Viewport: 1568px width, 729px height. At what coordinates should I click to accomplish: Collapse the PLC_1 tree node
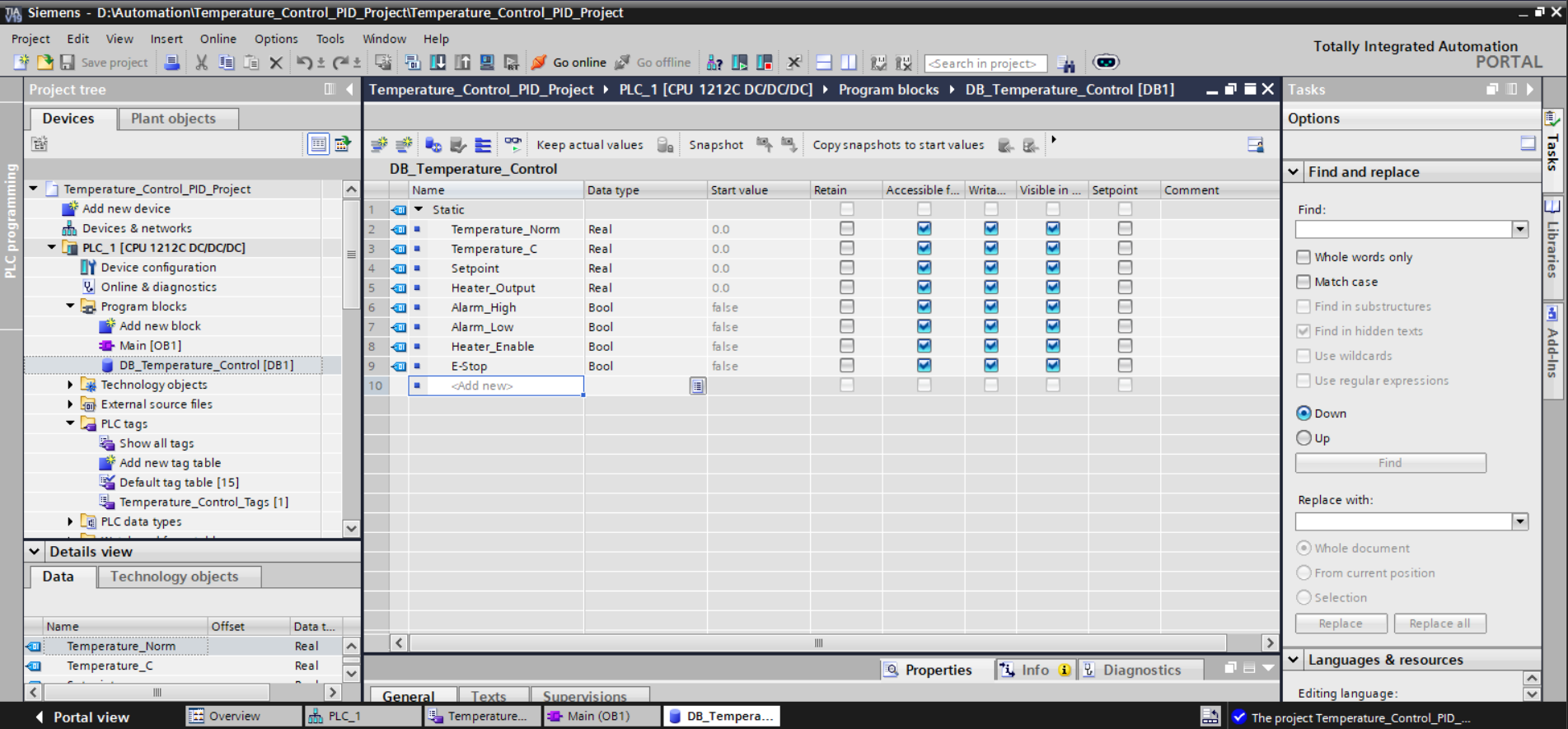(52, 247)
